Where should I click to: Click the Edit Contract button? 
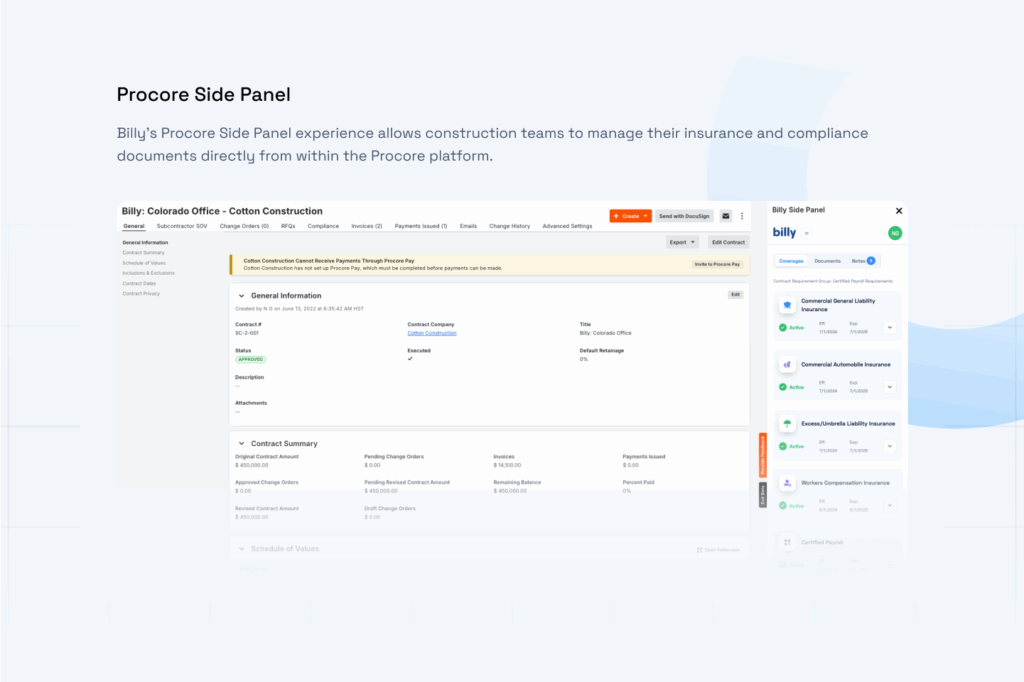[728, 242]
